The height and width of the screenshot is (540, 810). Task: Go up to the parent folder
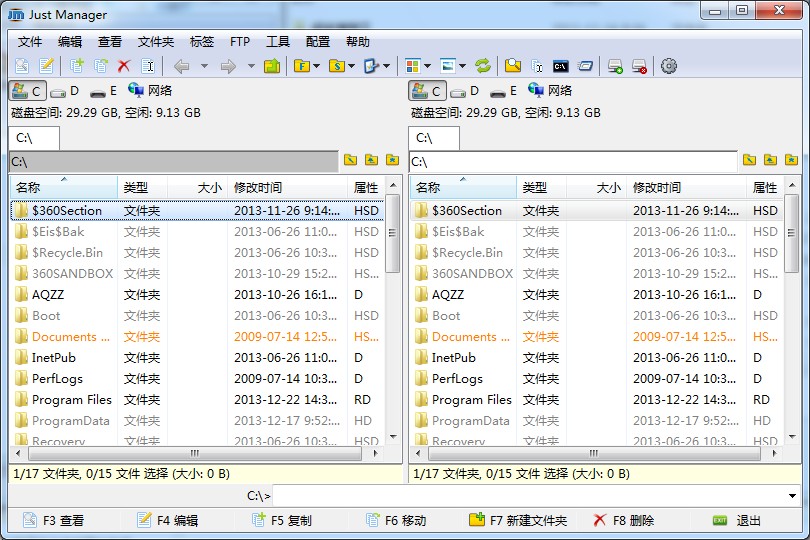(x=272, y=66)
